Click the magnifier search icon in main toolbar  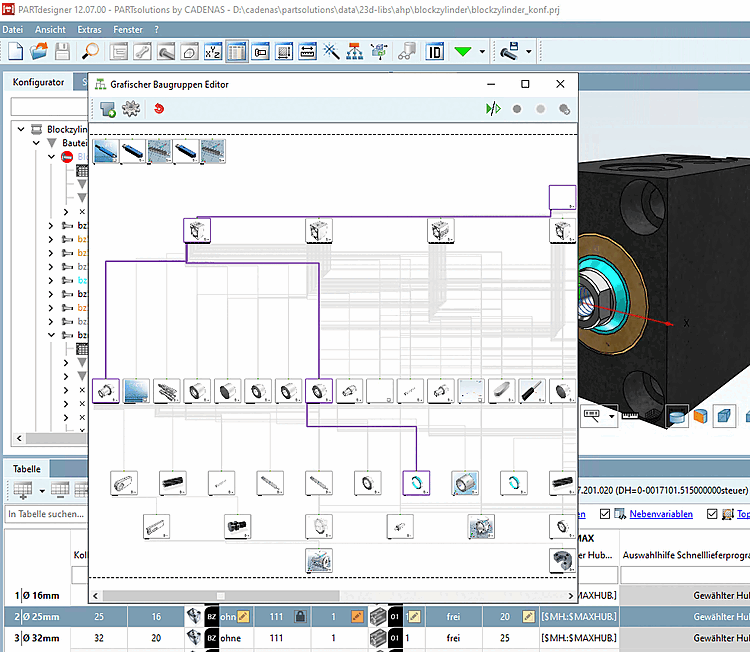pyautogui.click(x=91, y=51)
